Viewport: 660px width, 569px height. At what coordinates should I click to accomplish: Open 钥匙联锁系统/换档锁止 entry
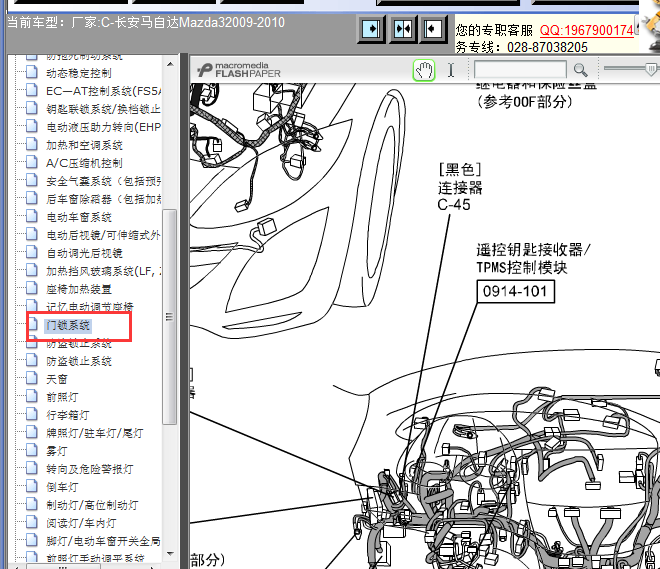click(x=103, y=109)
